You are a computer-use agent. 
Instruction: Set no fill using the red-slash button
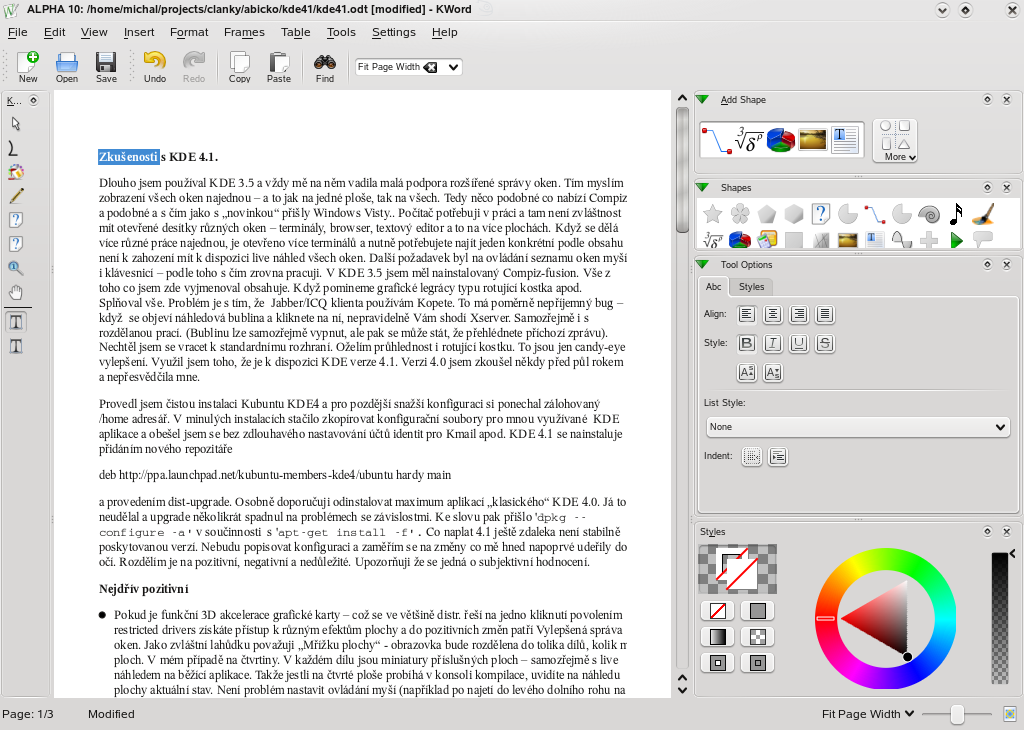[x=718, y=611]
